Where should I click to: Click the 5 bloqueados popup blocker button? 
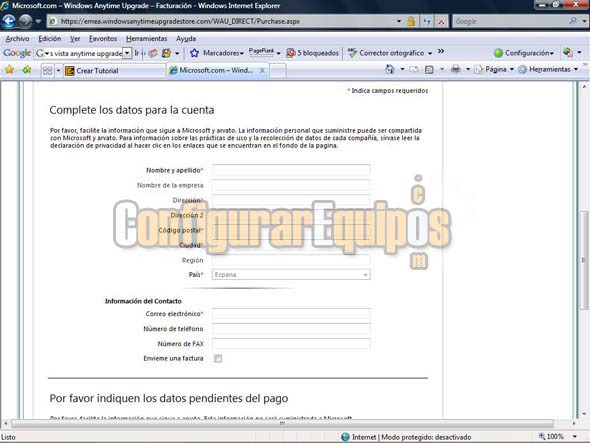(x=313, y=53)
